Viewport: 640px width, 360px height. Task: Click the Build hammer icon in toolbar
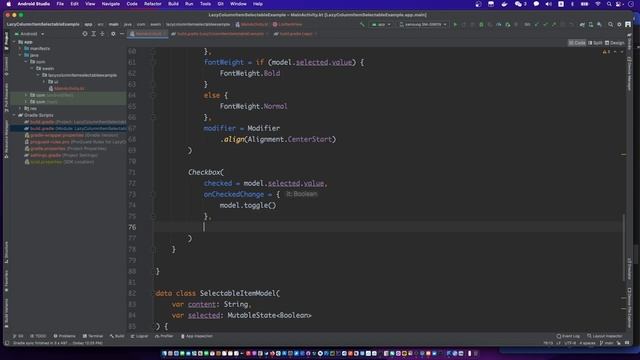[x=362, y=24]
